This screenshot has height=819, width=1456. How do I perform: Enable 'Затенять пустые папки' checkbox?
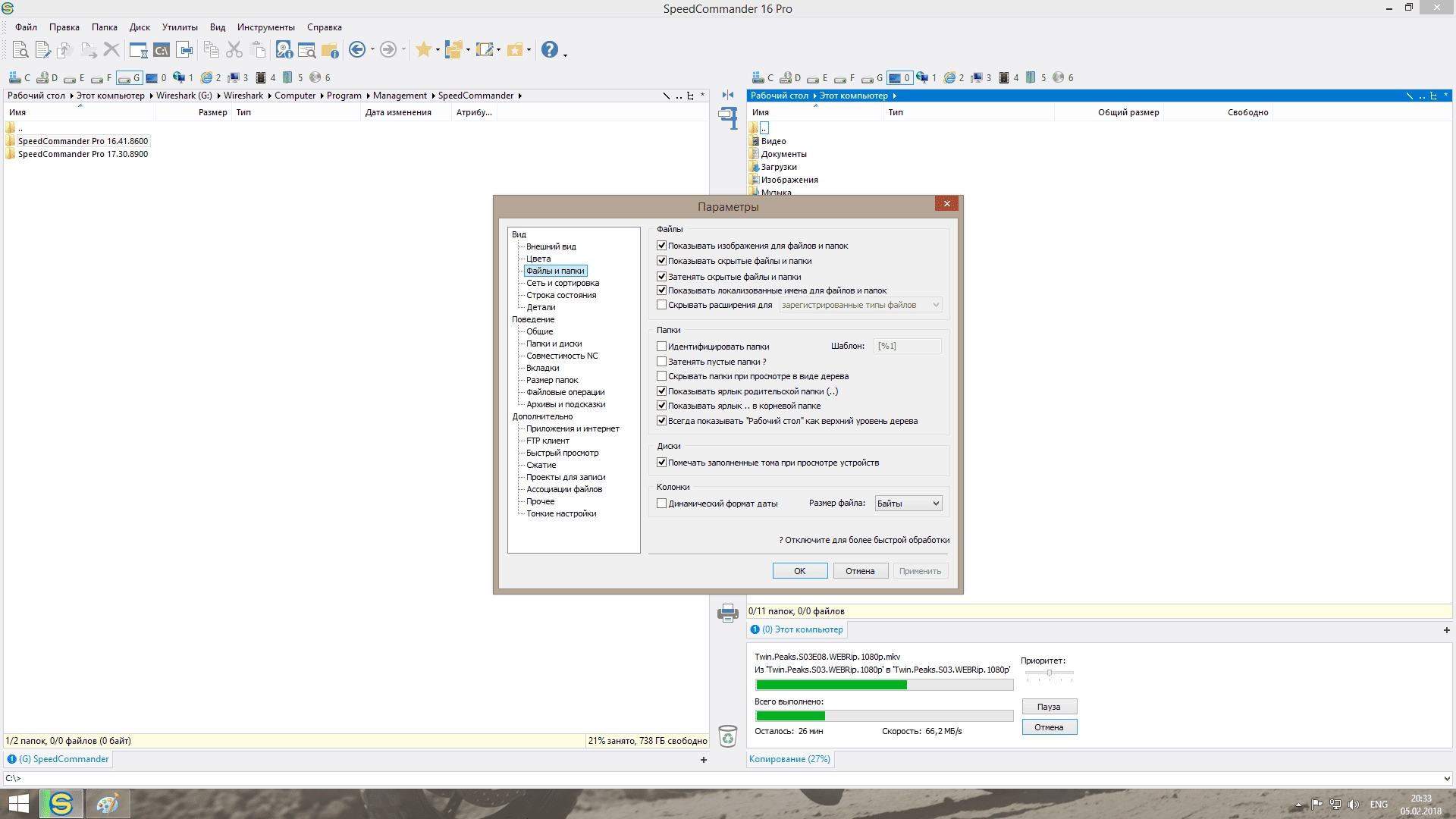coord(661,362)
